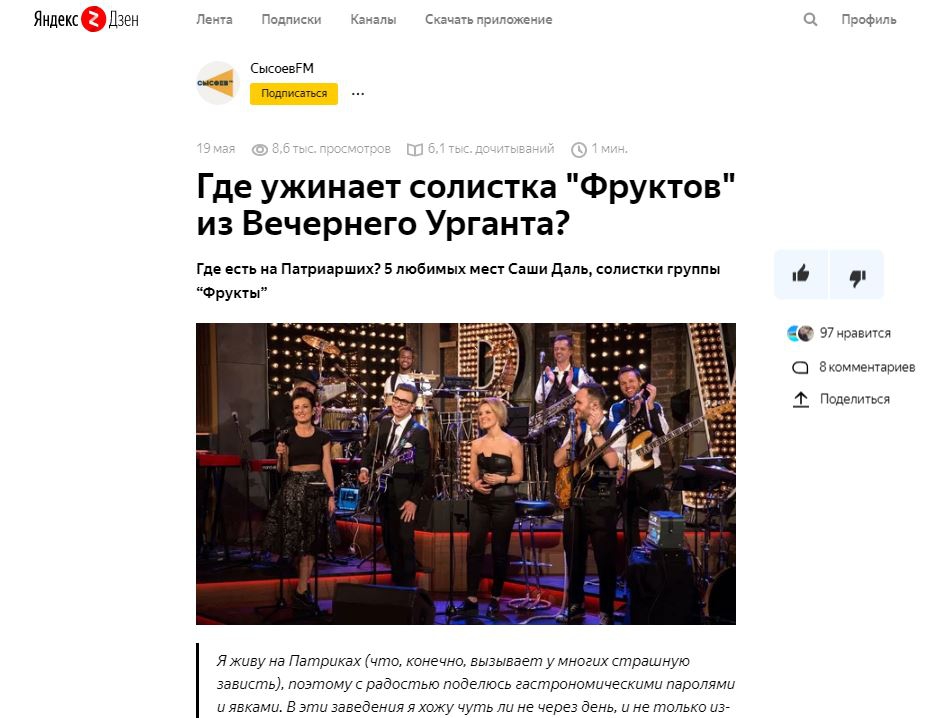
Task: Open the Подписки section
Action: click(291, 20)
